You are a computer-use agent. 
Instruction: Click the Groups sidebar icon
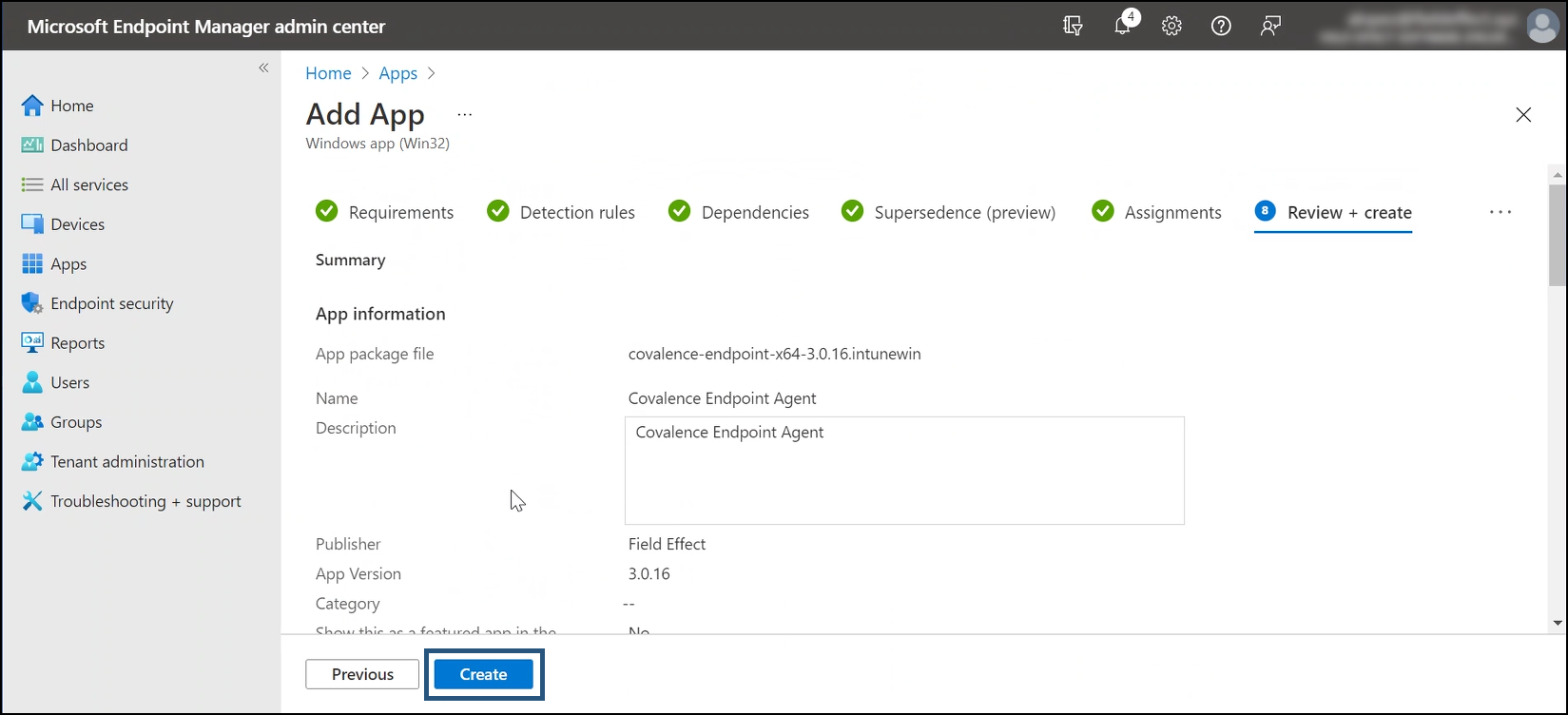(32, 422)
